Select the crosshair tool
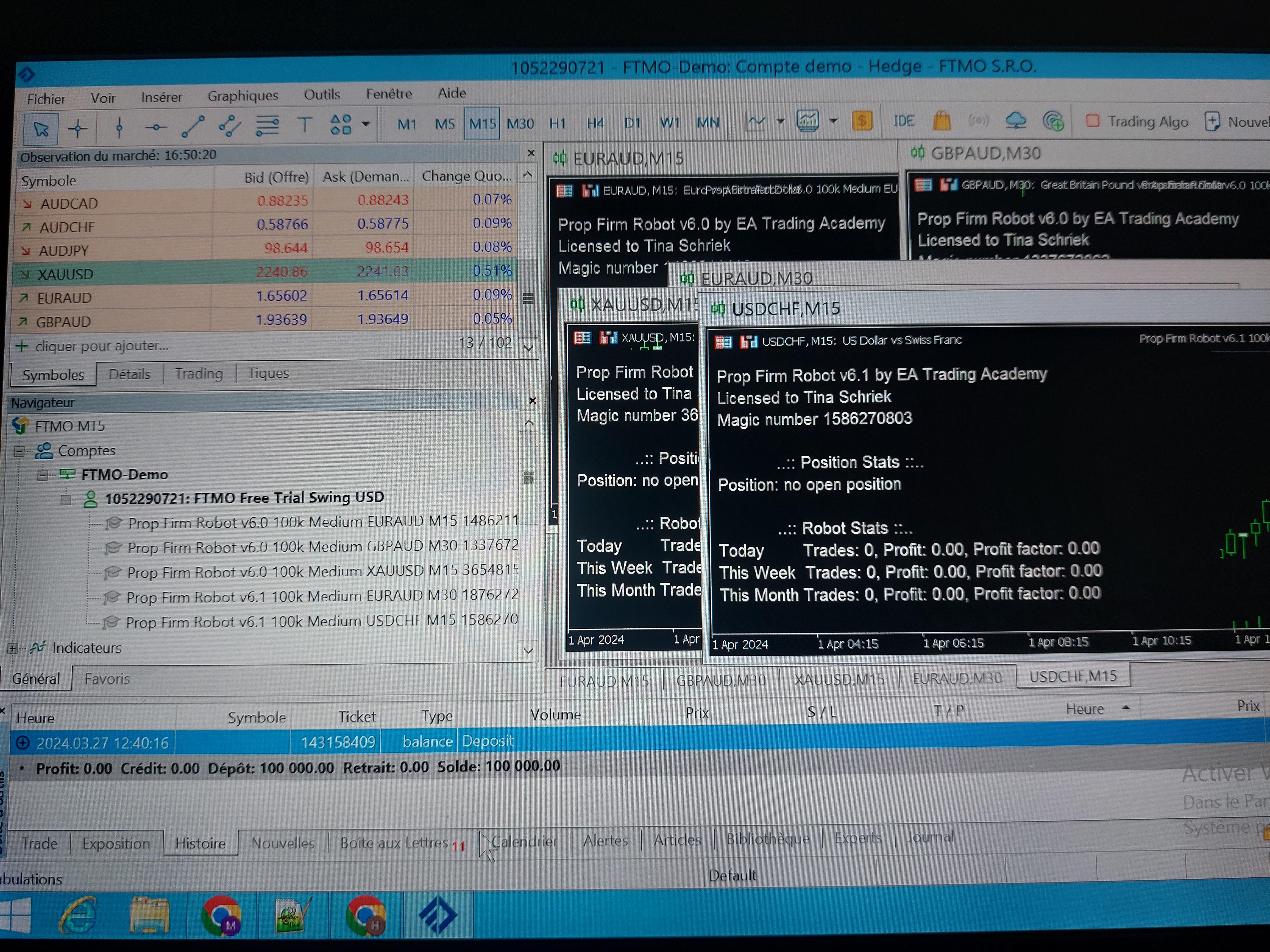This screenshot has width=1270, height=952. pos(78,128)
